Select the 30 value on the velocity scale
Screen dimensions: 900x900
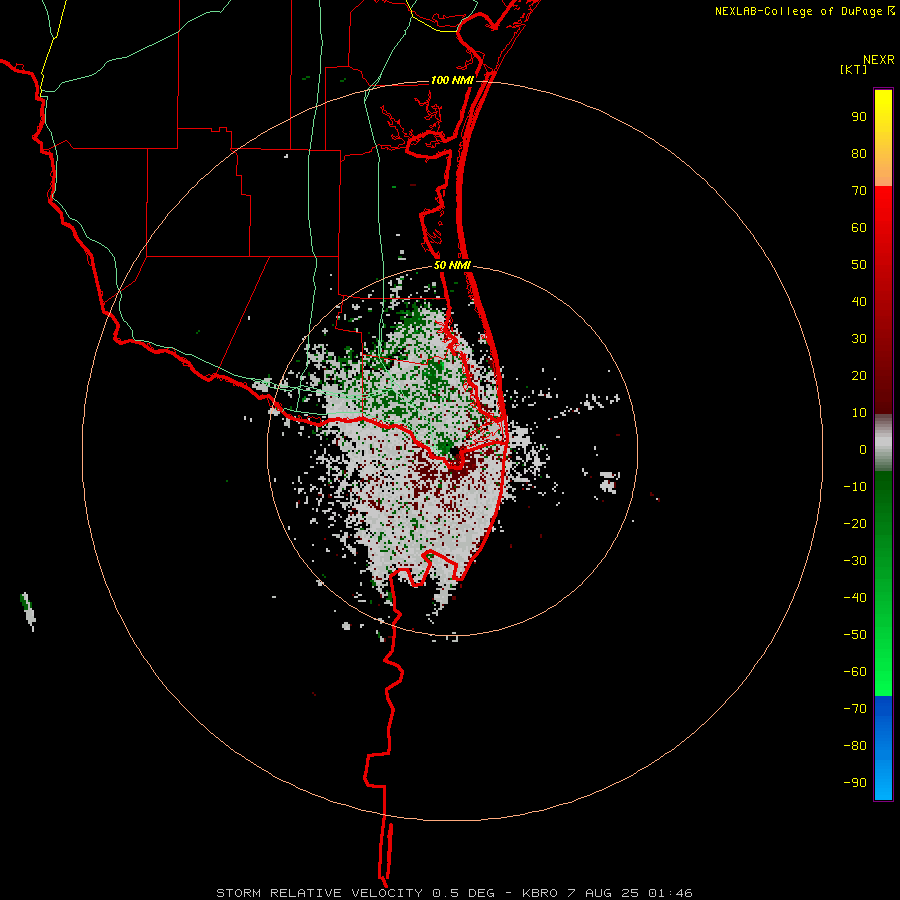pos(859,339)
